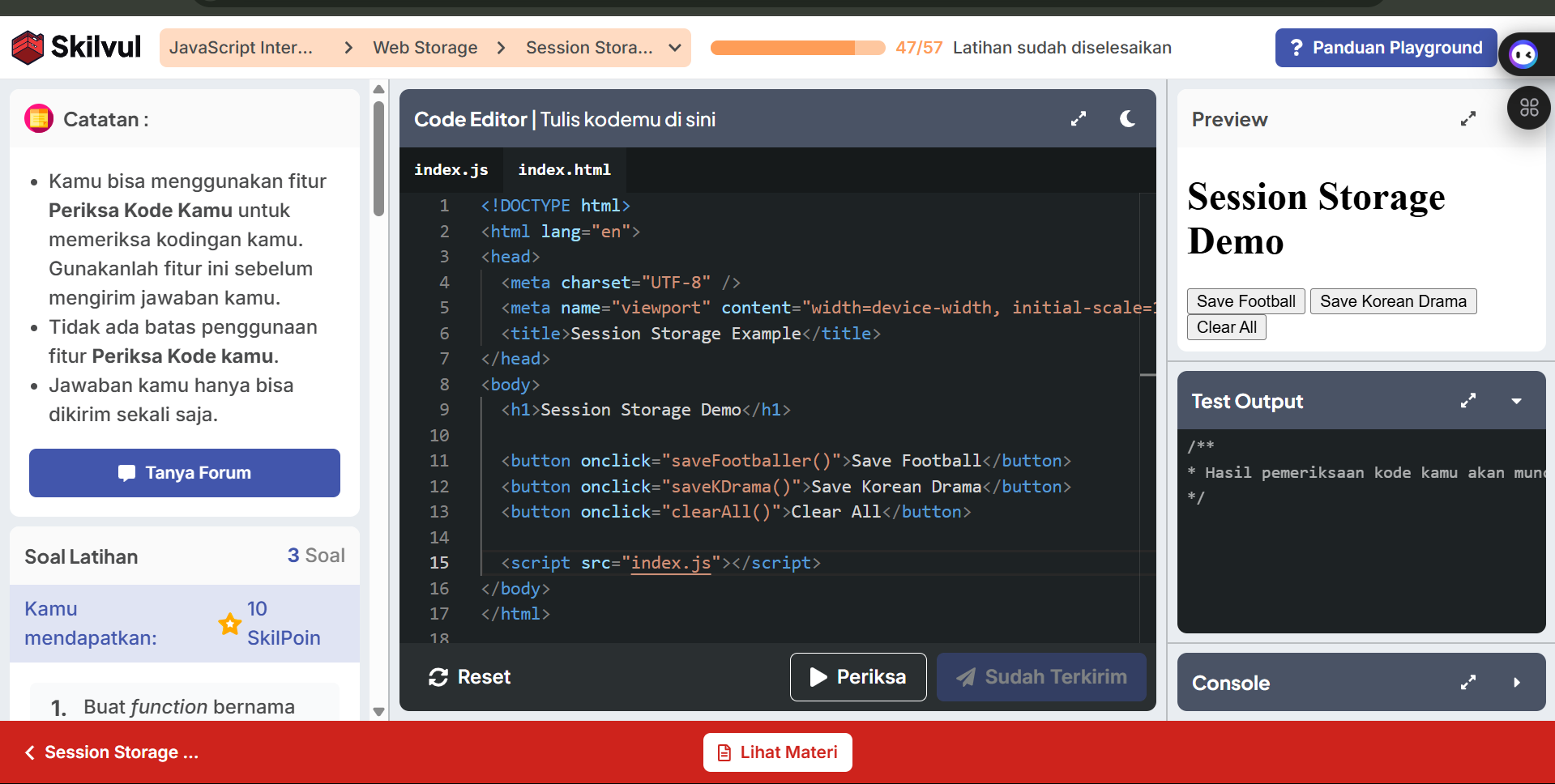Click the Test Output title
Image resolution: width=1555 pixels, height=784 pixels.
click(1247, 401)
